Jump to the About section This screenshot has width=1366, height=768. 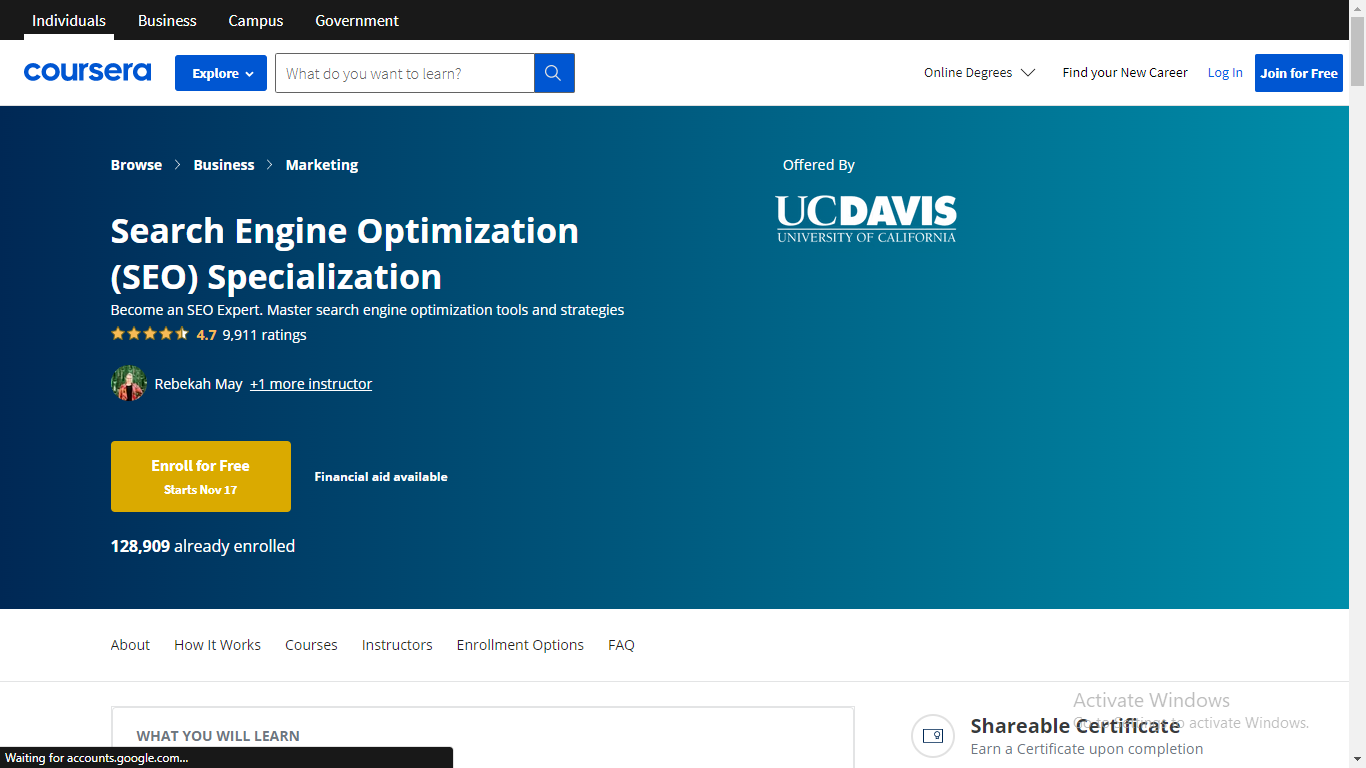point(130,645)
